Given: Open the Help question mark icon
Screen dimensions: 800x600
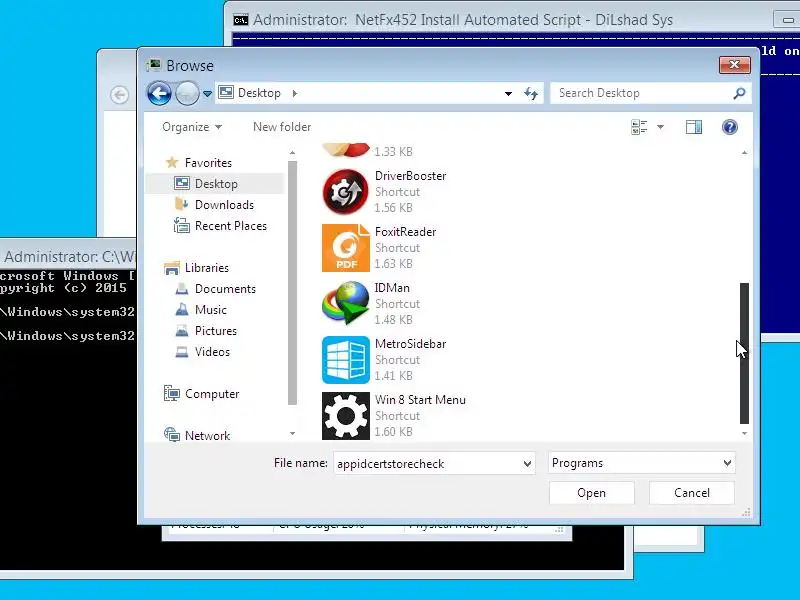Looking at the screenshot, I should click(730, 127).
